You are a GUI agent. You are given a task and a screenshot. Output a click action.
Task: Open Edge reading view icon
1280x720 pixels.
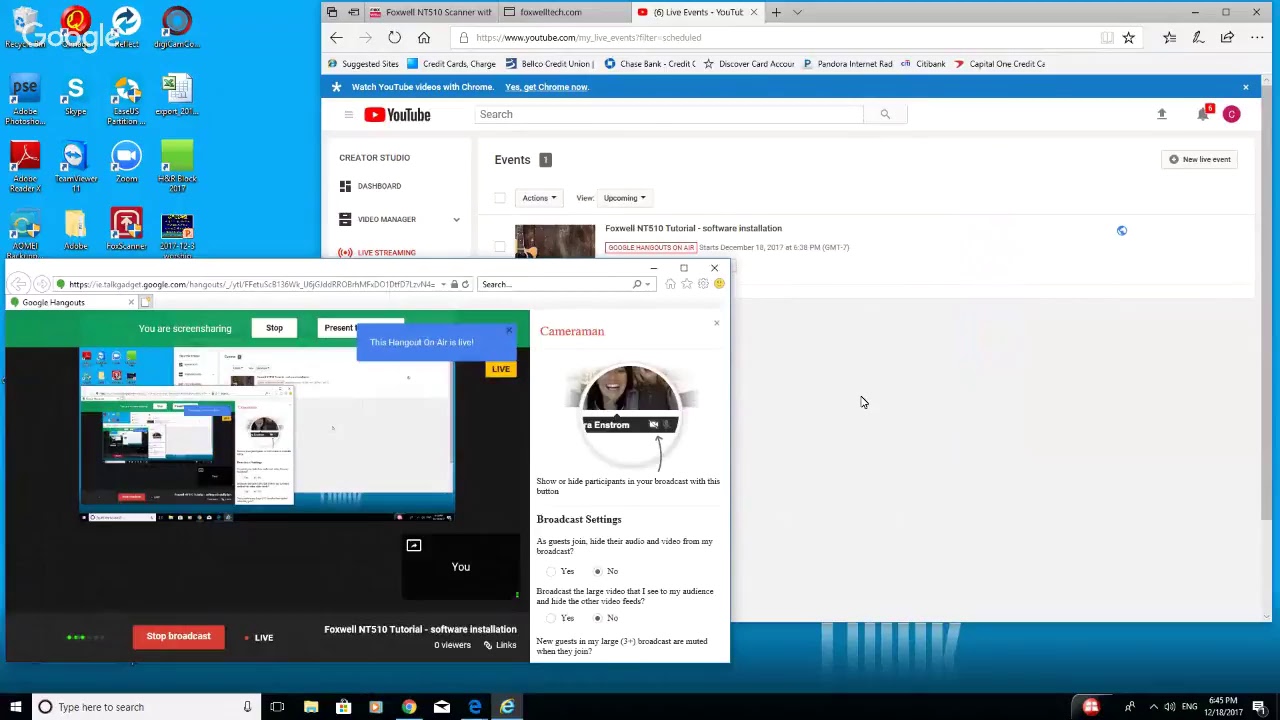coord(1107,38)
